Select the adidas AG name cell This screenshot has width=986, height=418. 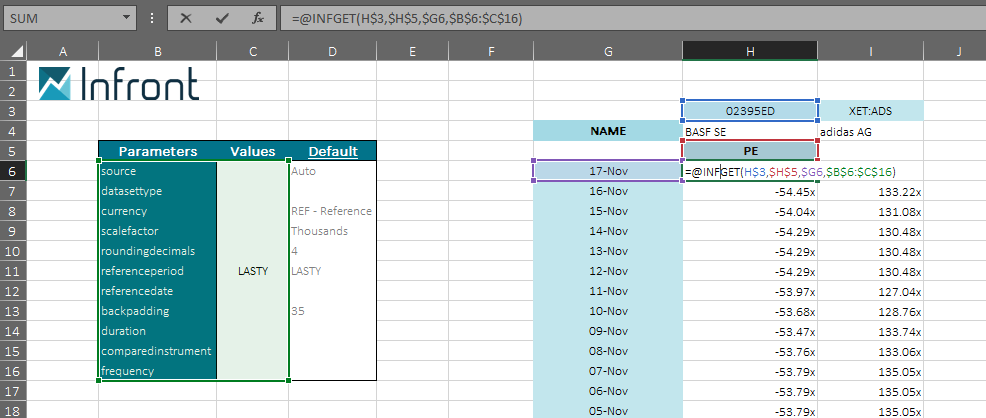pyautogui.click(x=870, y=131)
